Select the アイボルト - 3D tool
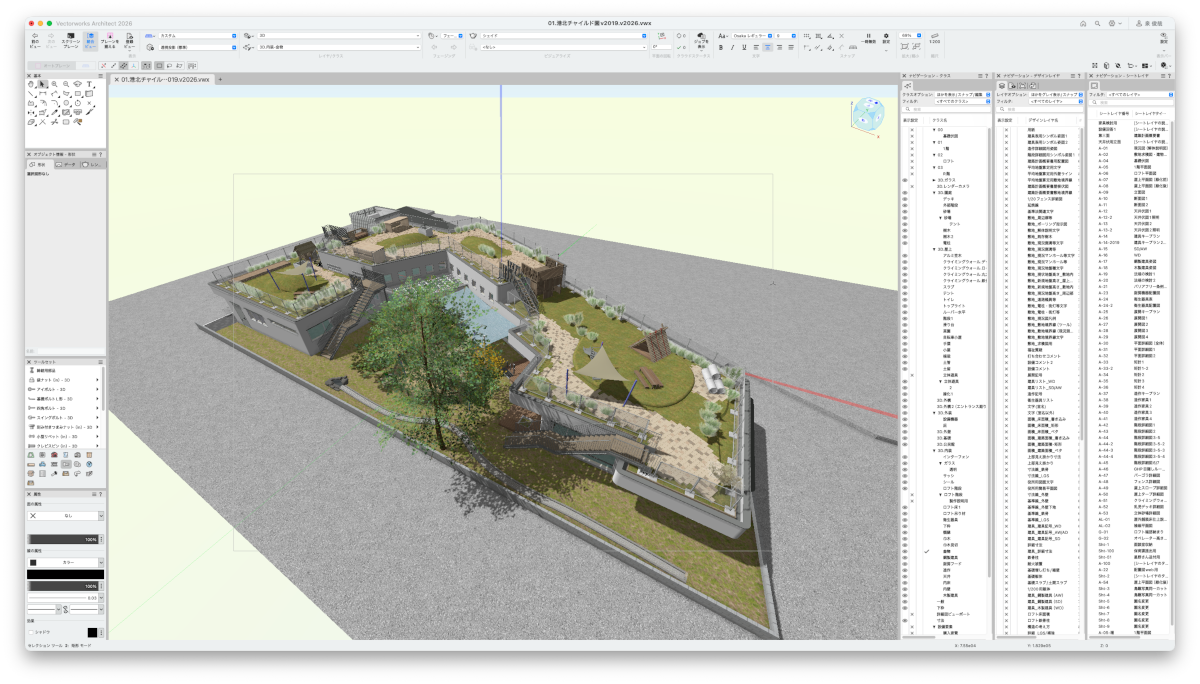Image resolution: width=1200 pixels, height=684 pixels. (65, 389)
